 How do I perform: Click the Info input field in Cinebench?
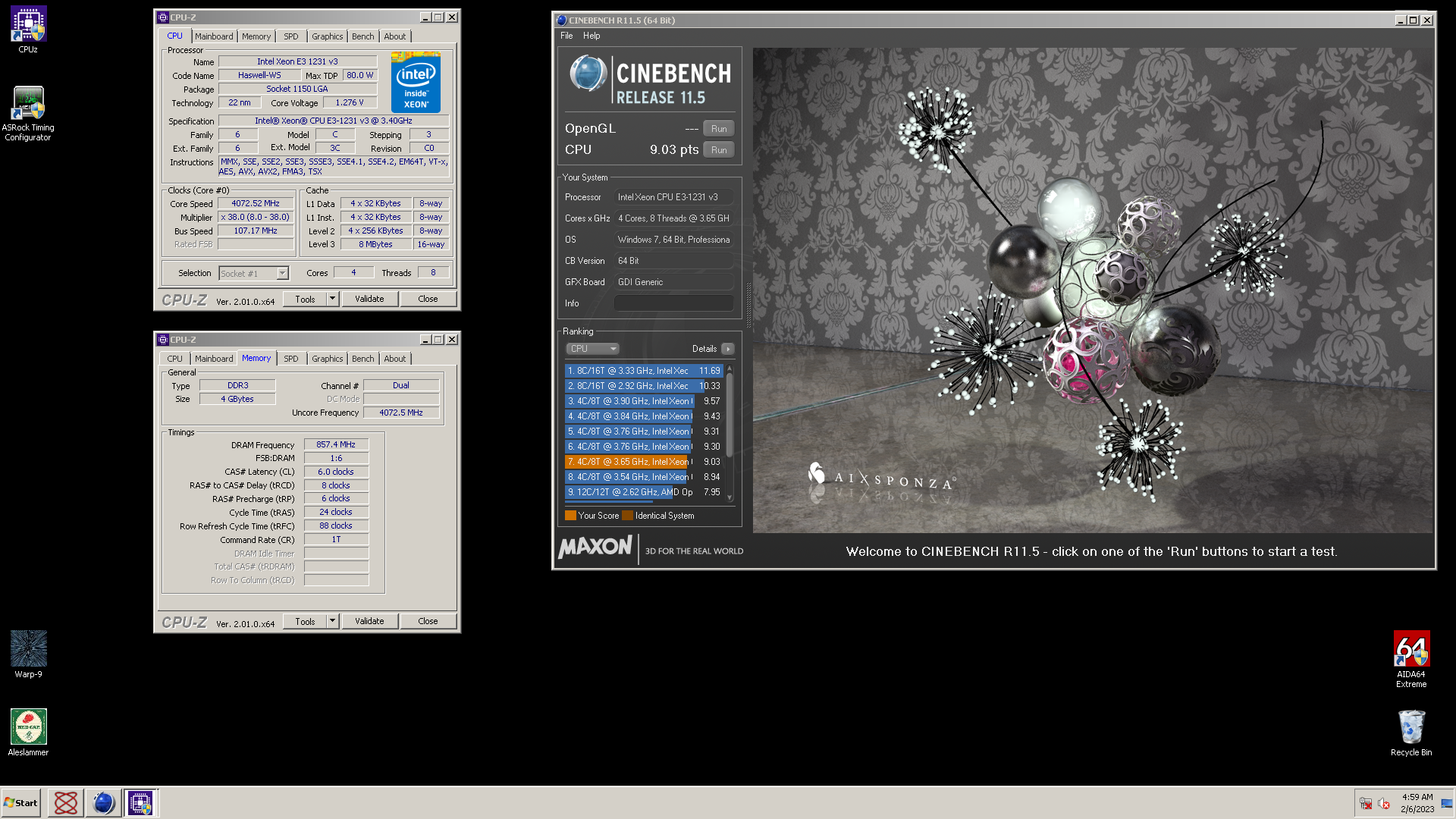pyautogui.click(x=673, y=303)
